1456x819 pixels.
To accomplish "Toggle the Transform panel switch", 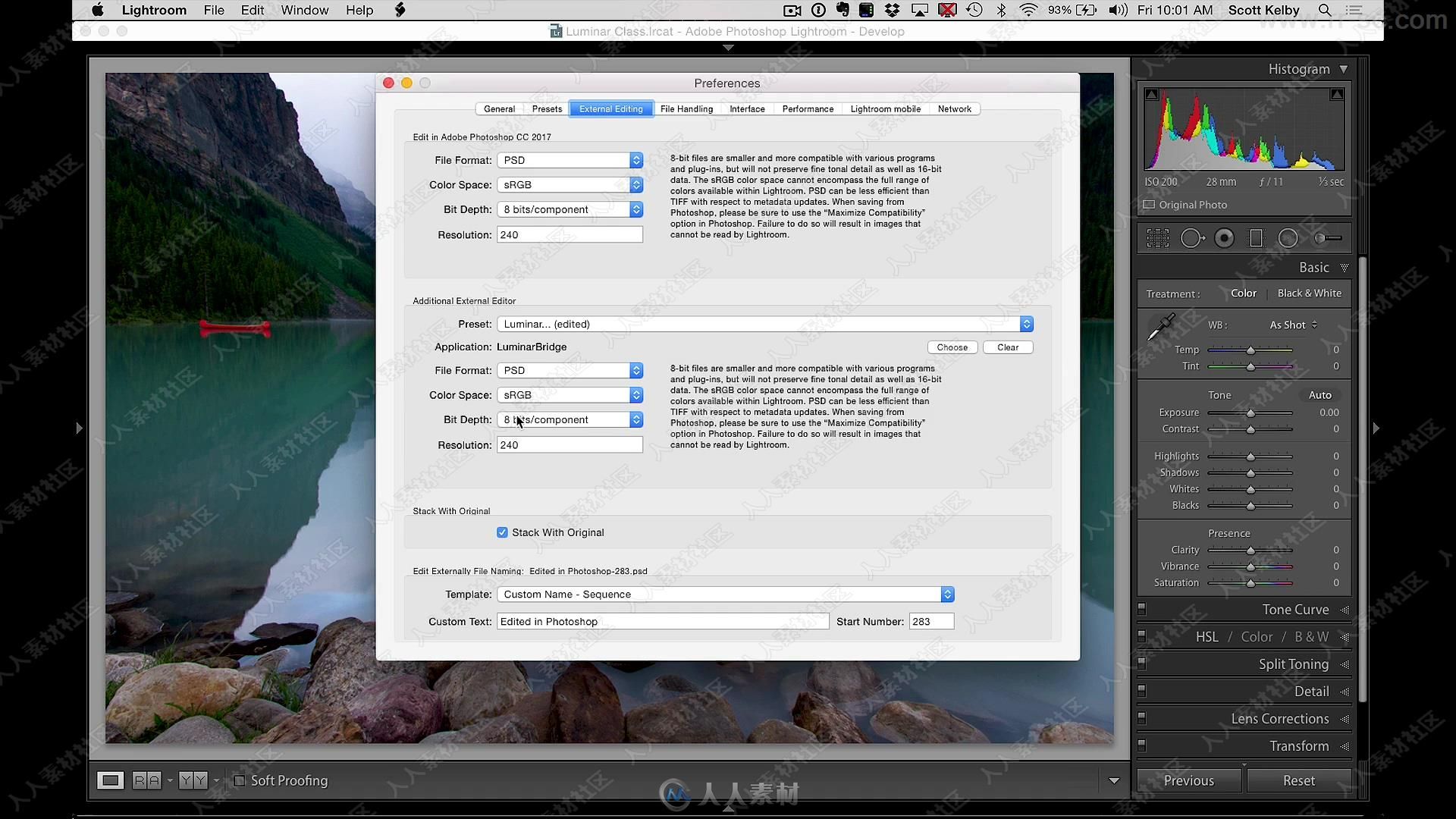I will [x=1141, y=745].
